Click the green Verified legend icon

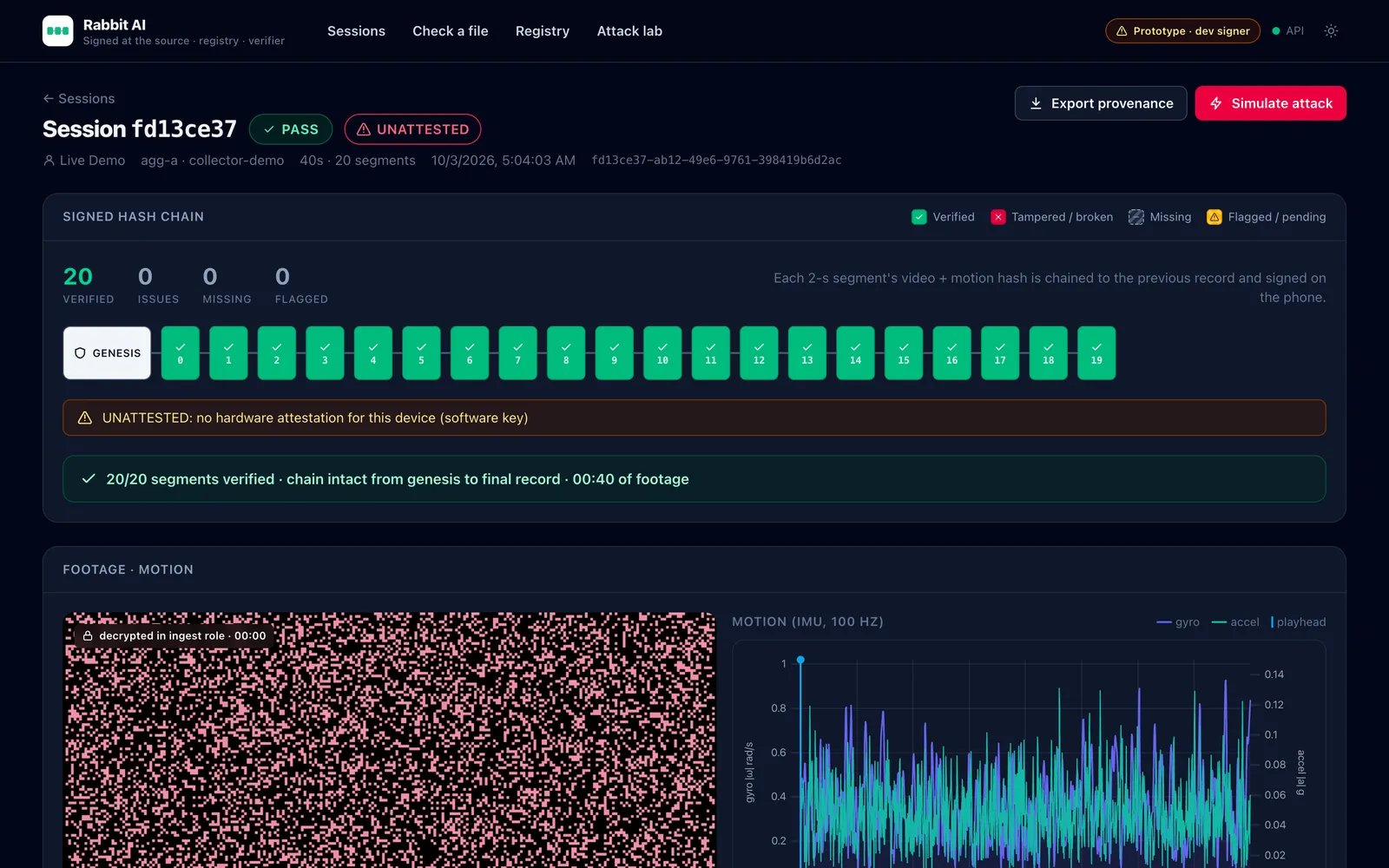tap(919, 217)
